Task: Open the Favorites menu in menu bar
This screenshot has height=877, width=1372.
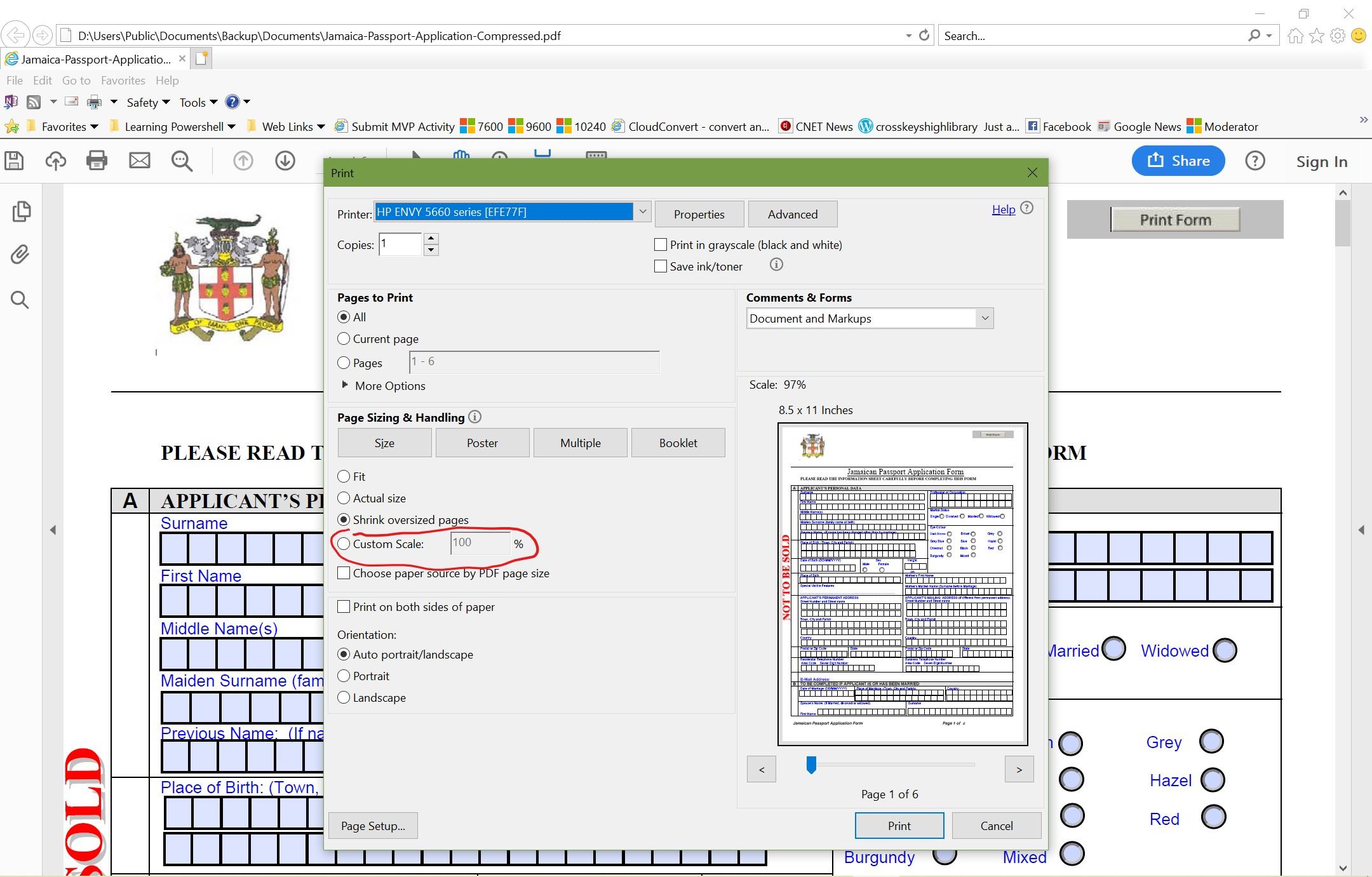Action: 123,81
